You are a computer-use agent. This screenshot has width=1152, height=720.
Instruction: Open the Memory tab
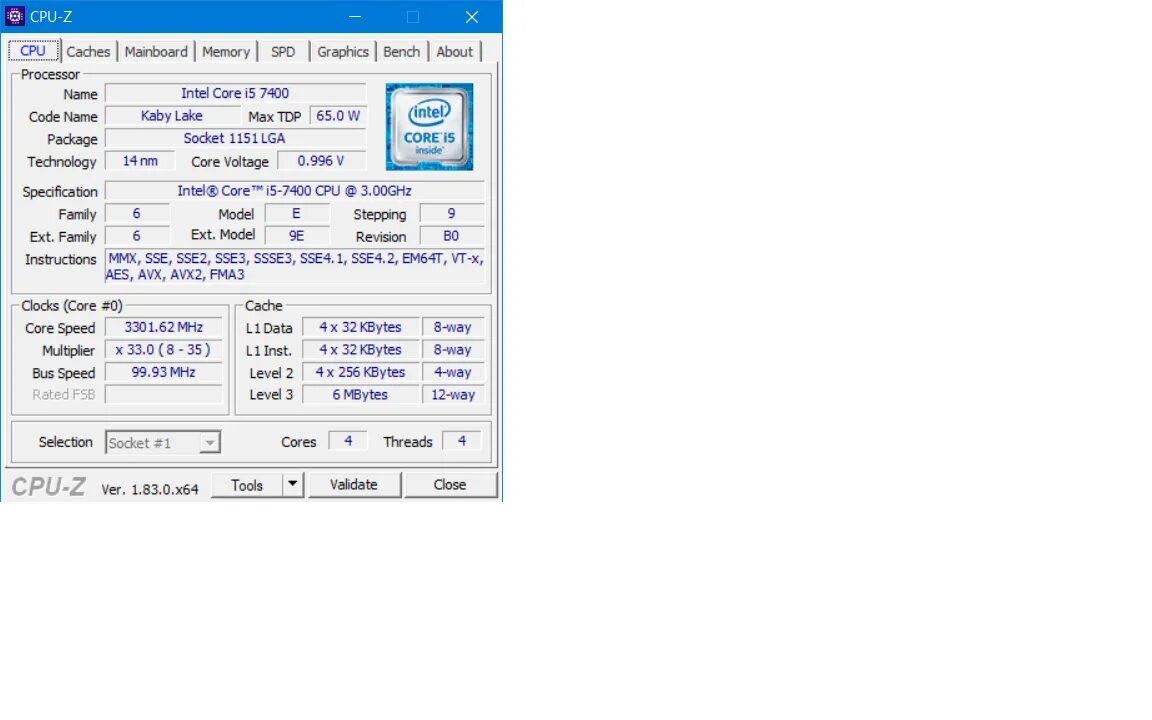tap(226, 51)
